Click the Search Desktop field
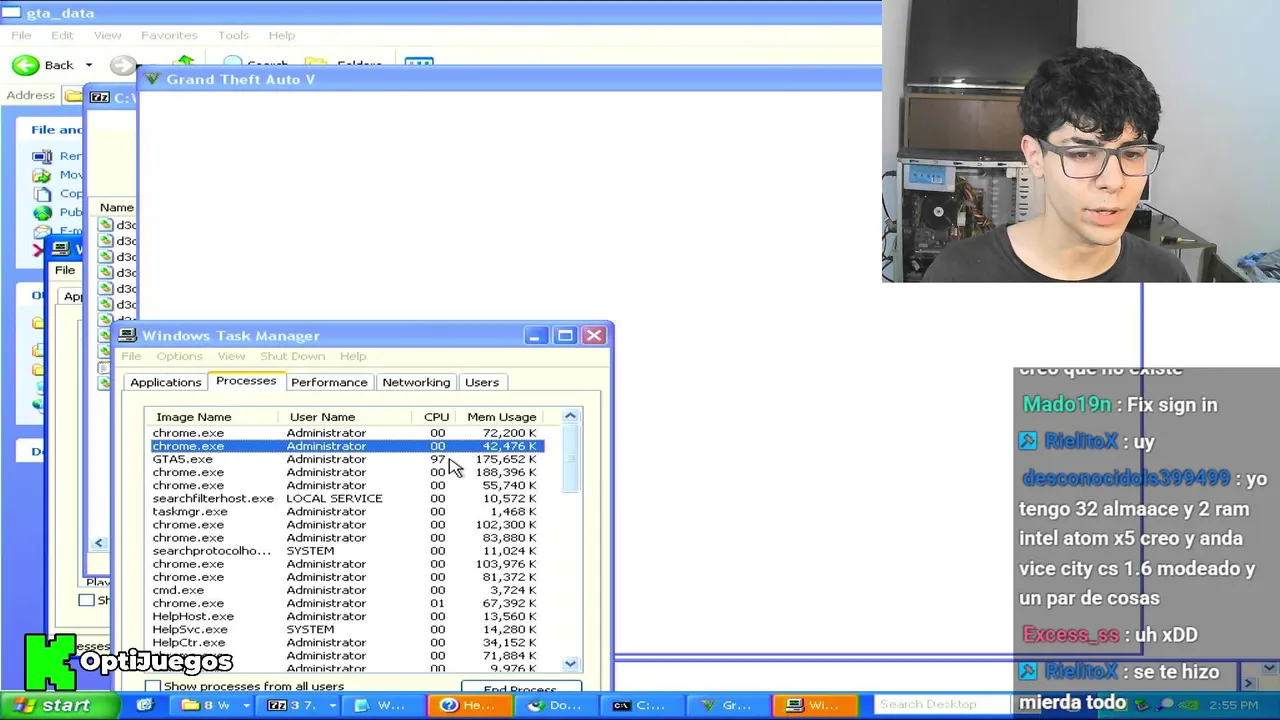 [939, 704]
